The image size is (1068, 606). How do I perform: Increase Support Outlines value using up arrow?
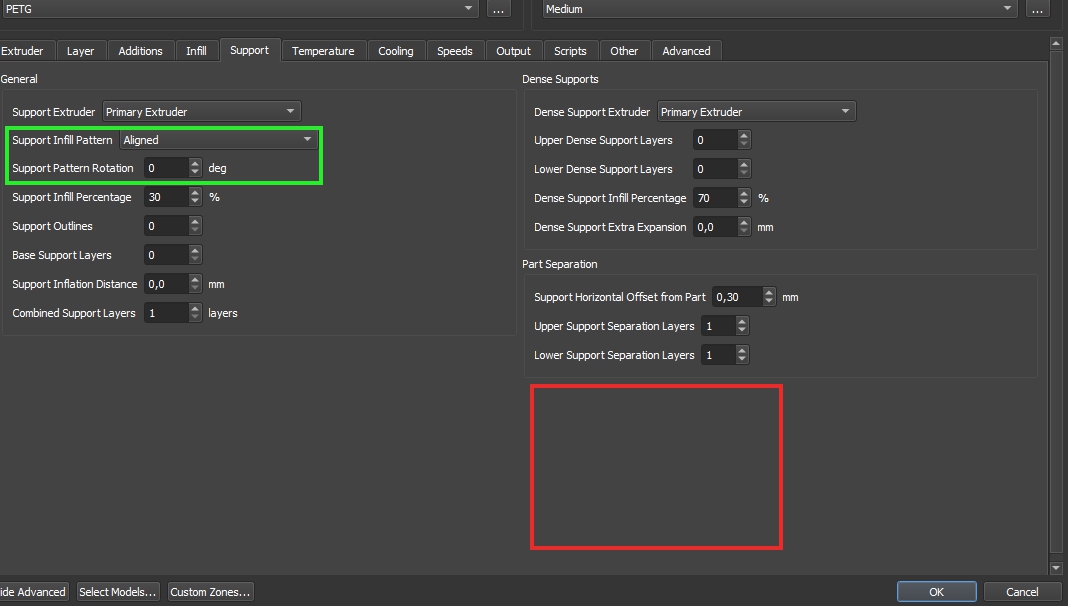[195, 222]
